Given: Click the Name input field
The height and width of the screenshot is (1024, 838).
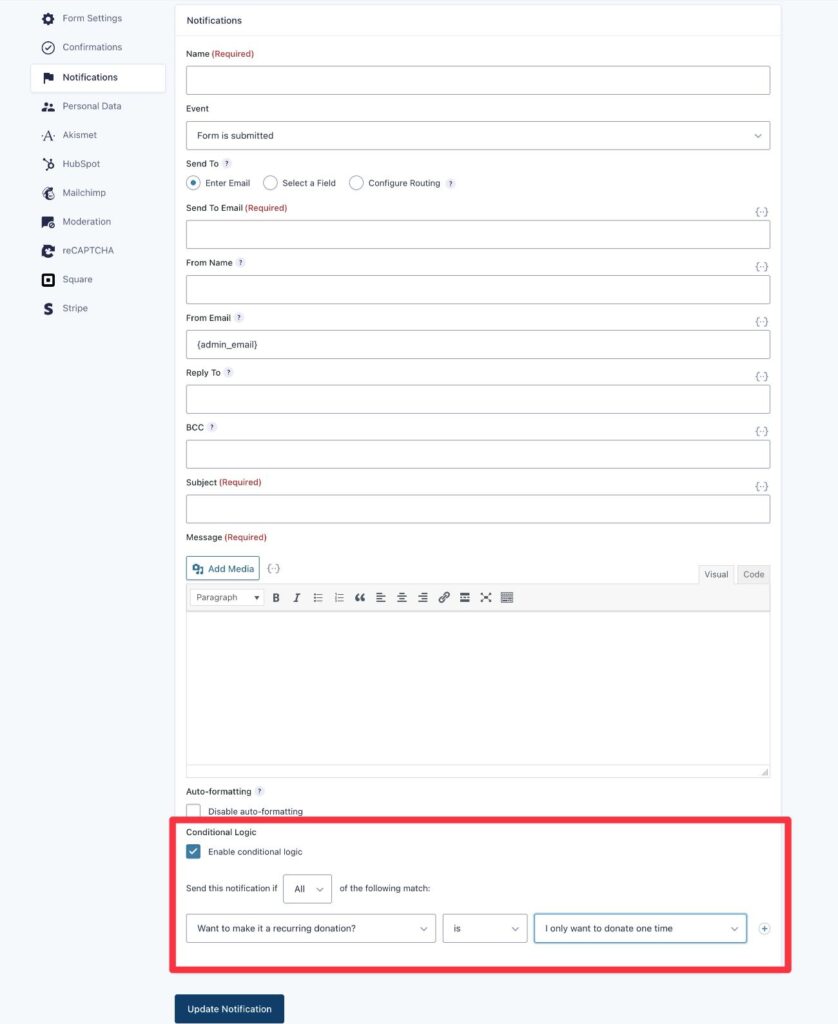Looking at the screenshot, I should 477,80.
